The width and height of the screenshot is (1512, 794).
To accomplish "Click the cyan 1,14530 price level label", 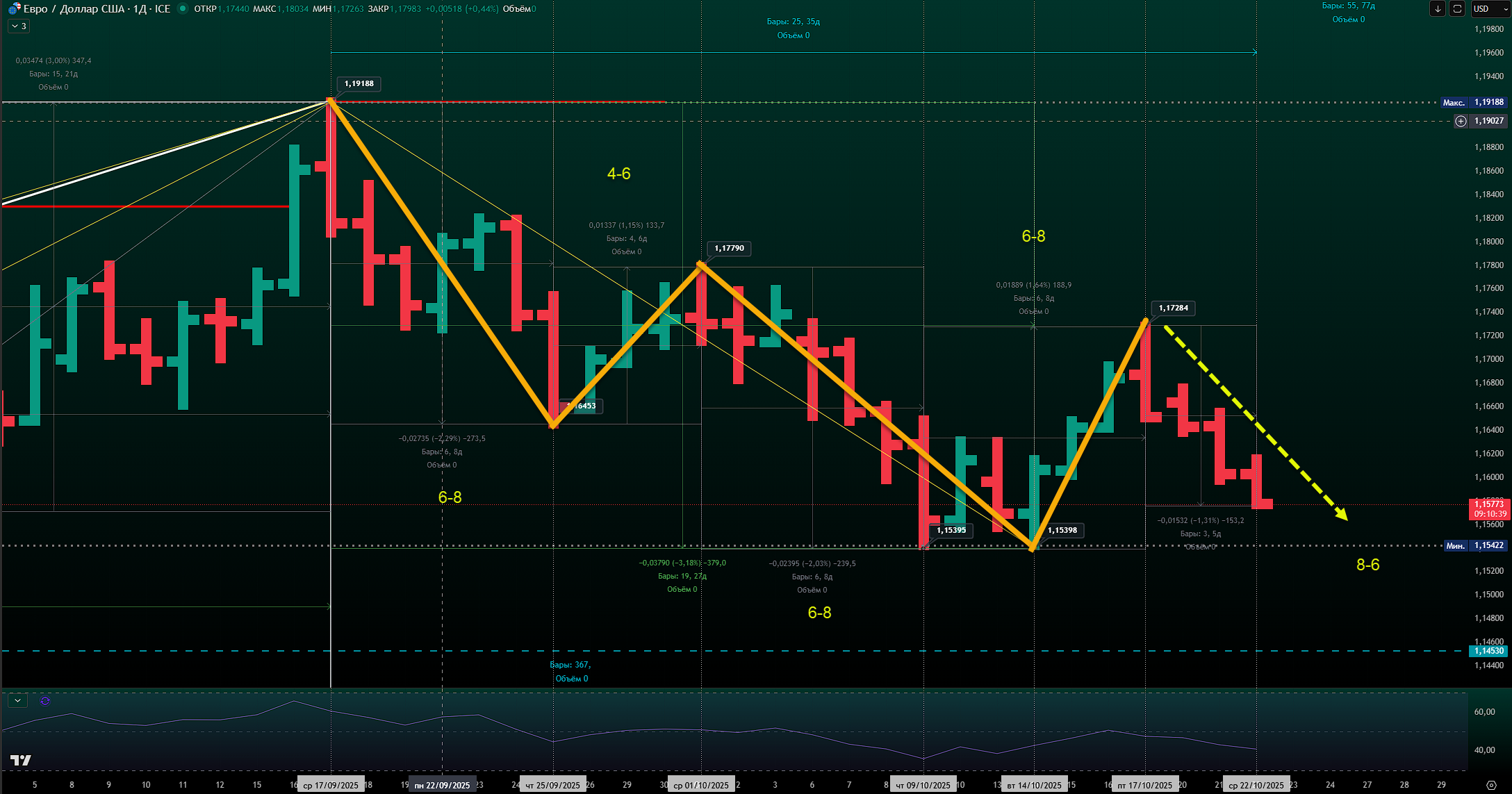I will click(1488, 651).
